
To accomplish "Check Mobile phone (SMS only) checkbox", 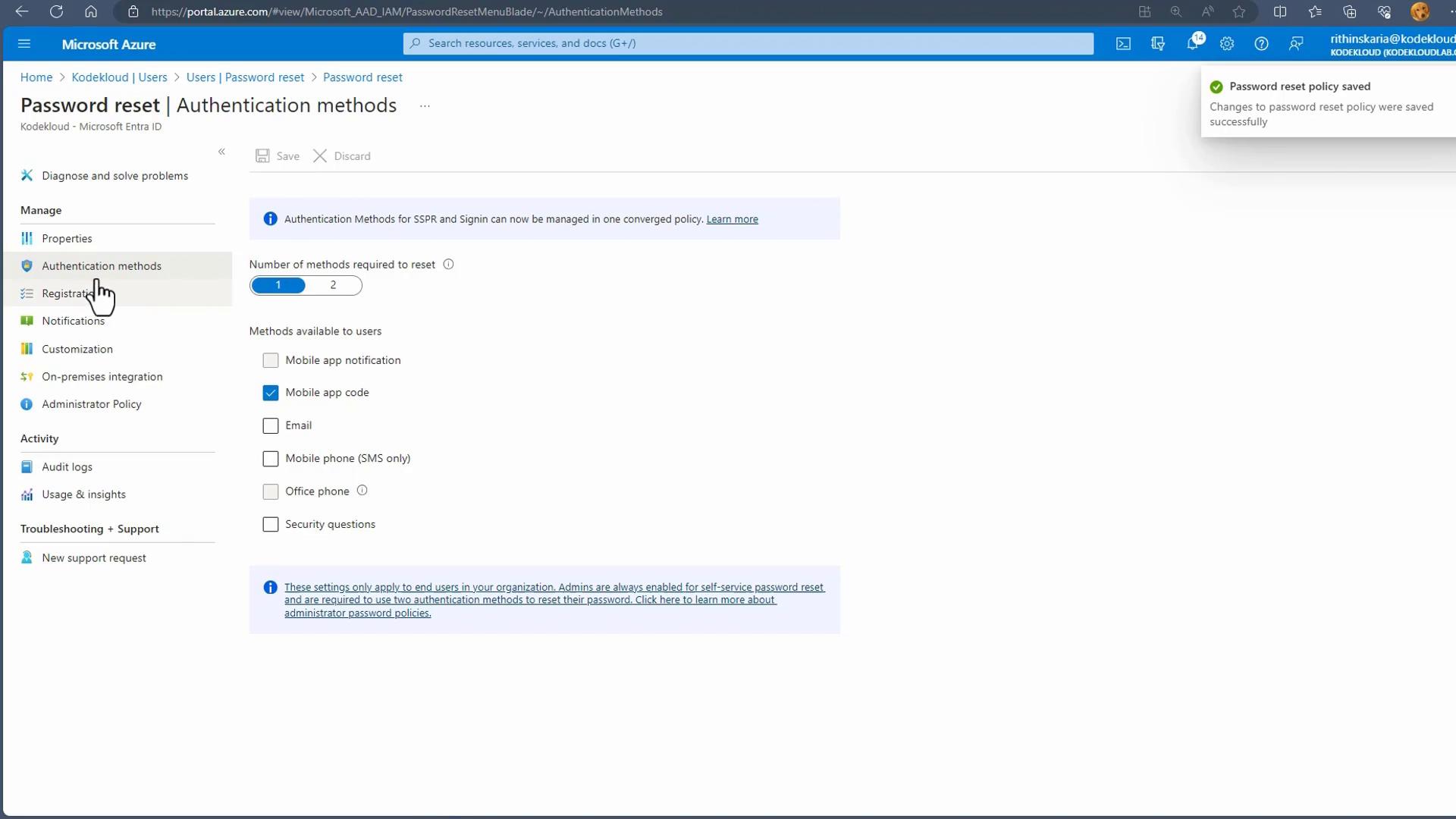I will (271, 459).
